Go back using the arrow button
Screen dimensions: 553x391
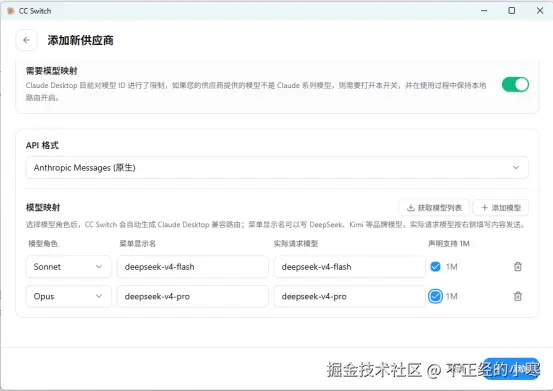[x=26, y=40]
